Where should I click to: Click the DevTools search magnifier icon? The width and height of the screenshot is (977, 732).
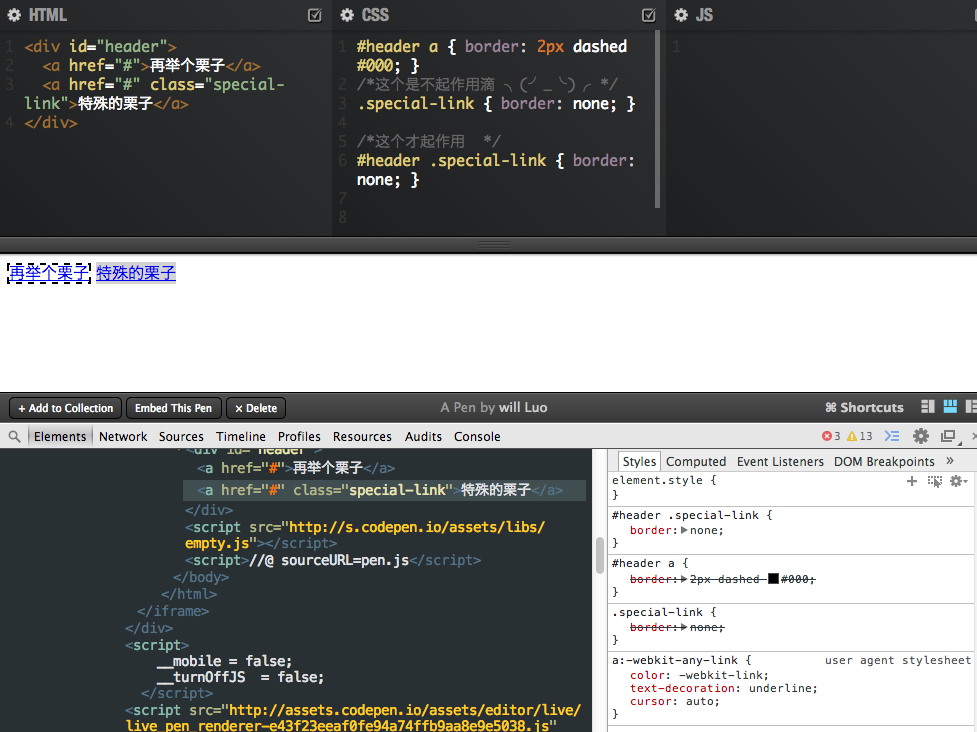point(14,437)
